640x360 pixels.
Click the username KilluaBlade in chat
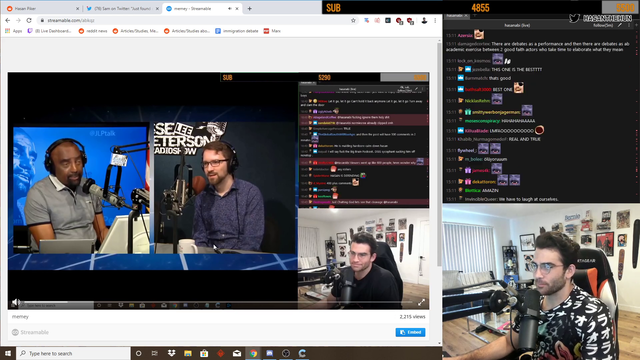click(x=476, y=131)
